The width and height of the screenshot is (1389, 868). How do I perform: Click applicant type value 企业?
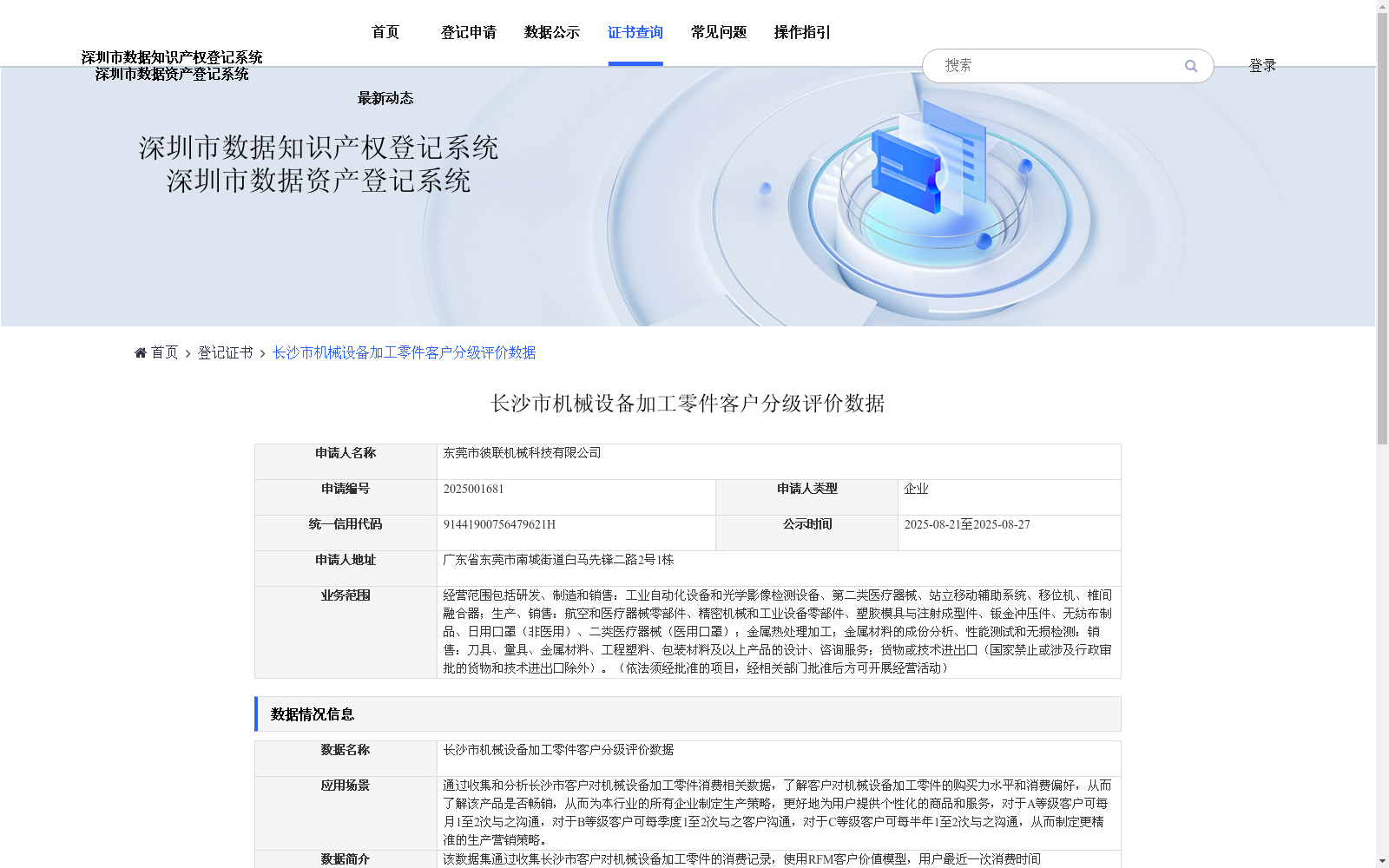tap(916, 489)
